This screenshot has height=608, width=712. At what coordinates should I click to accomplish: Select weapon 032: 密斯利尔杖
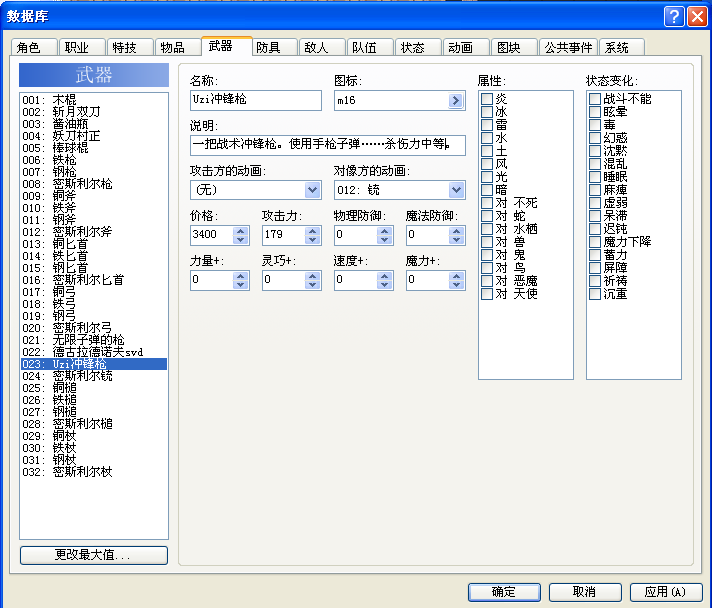coord(94,472)
